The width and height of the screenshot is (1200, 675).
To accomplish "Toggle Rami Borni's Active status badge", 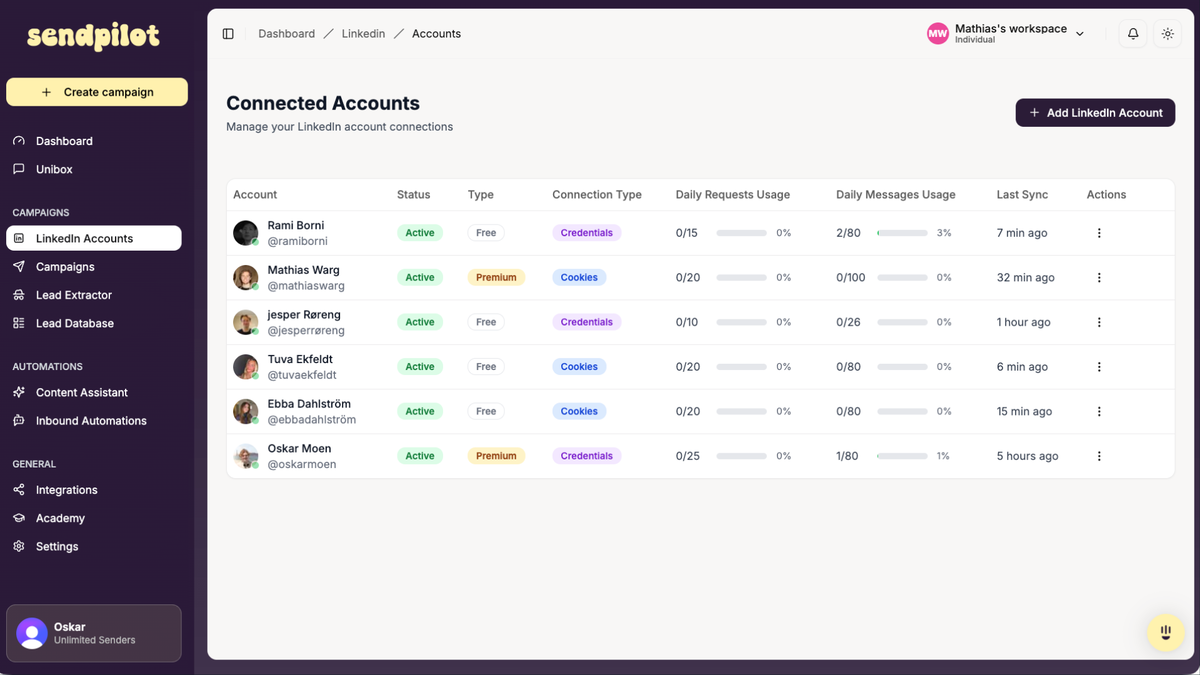I will click(x=419, y=232).
